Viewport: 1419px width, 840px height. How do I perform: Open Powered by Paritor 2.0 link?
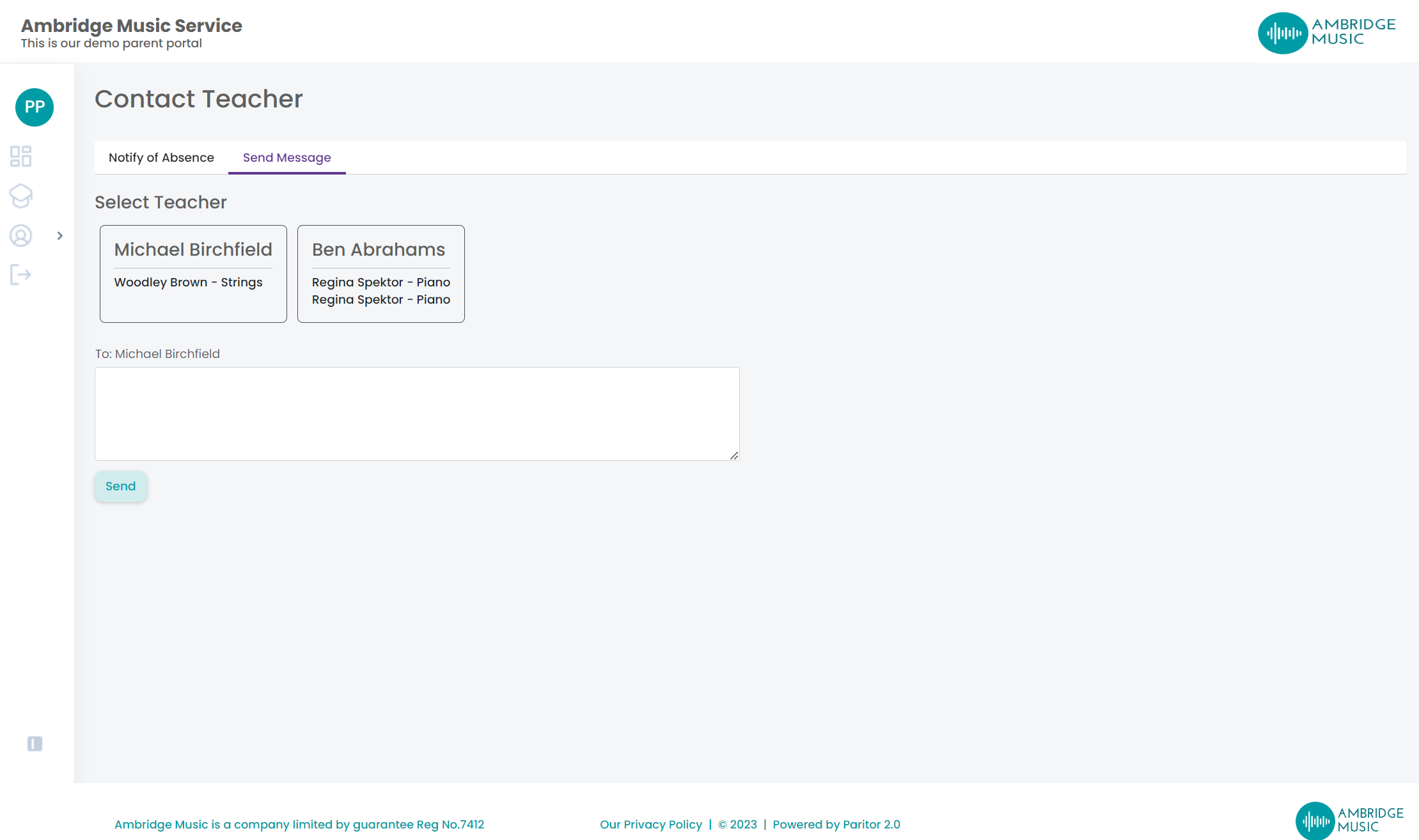[836, 825]
